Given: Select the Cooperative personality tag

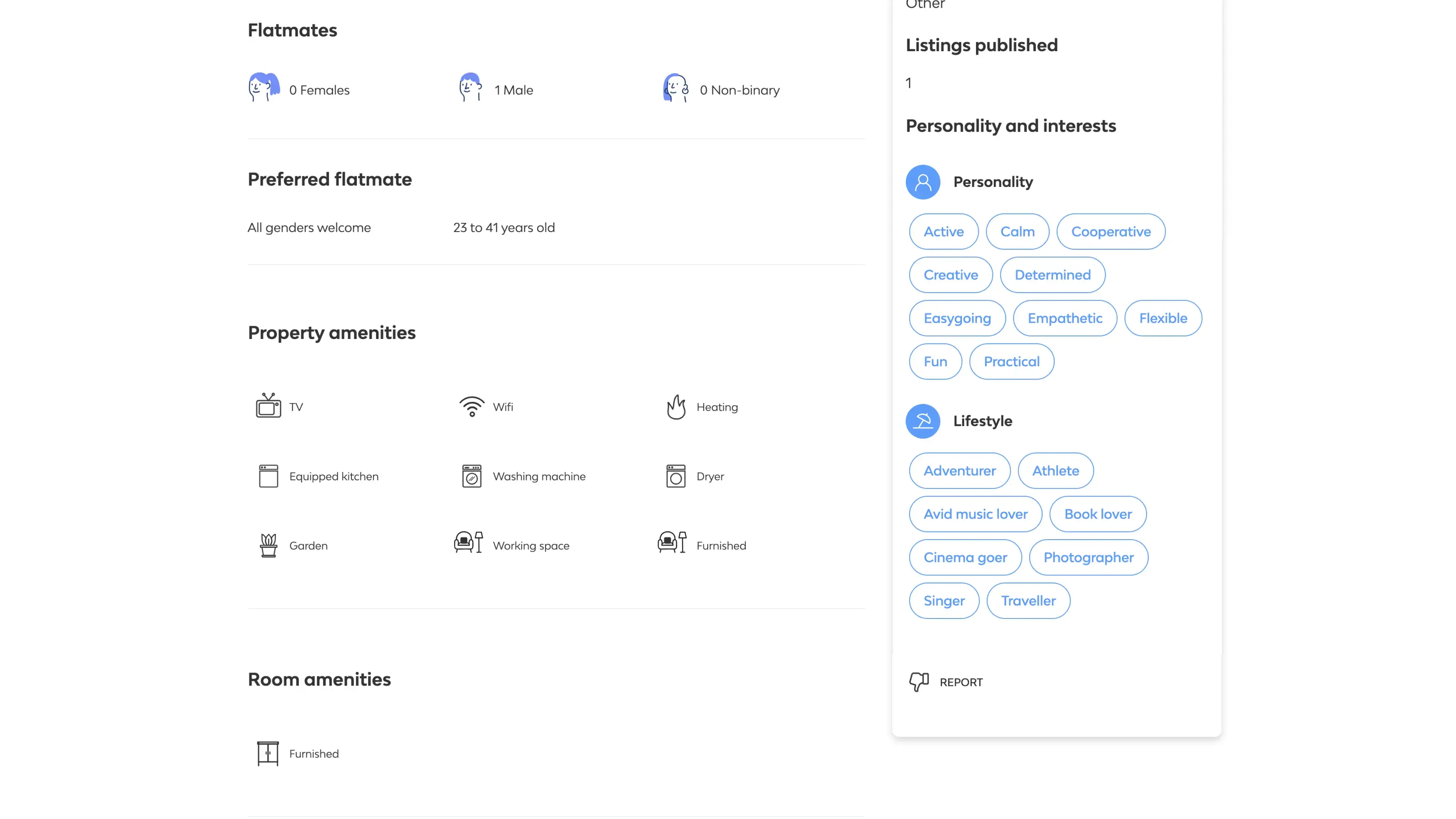Looking at the screenshot, I should click(1110, 231).
